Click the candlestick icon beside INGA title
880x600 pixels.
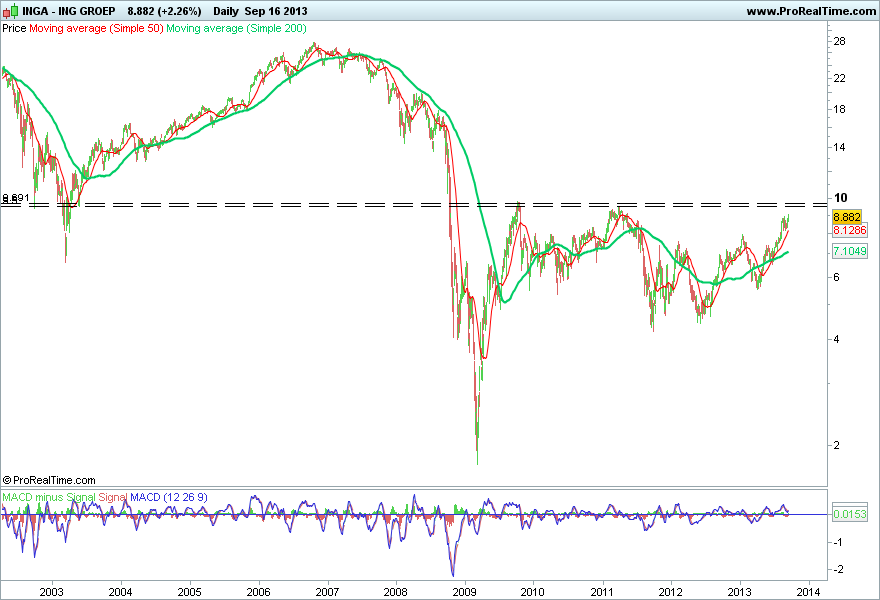point(10,11)
